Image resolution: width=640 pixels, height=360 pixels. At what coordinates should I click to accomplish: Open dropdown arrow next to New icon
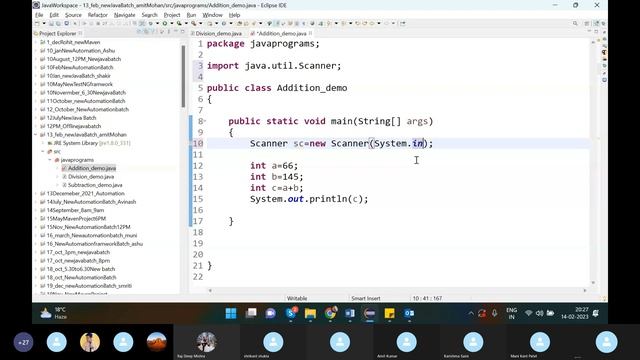pos(44,23)
